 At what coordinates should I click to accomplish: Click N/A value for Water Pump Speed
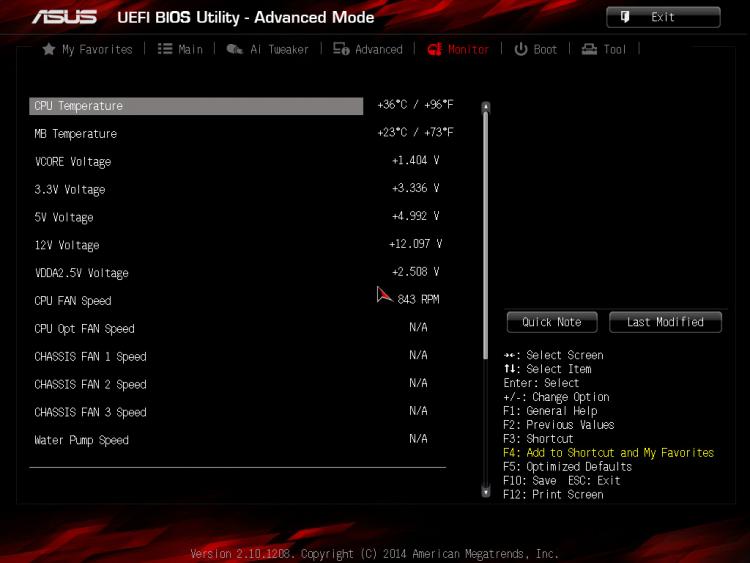(418, 439)
